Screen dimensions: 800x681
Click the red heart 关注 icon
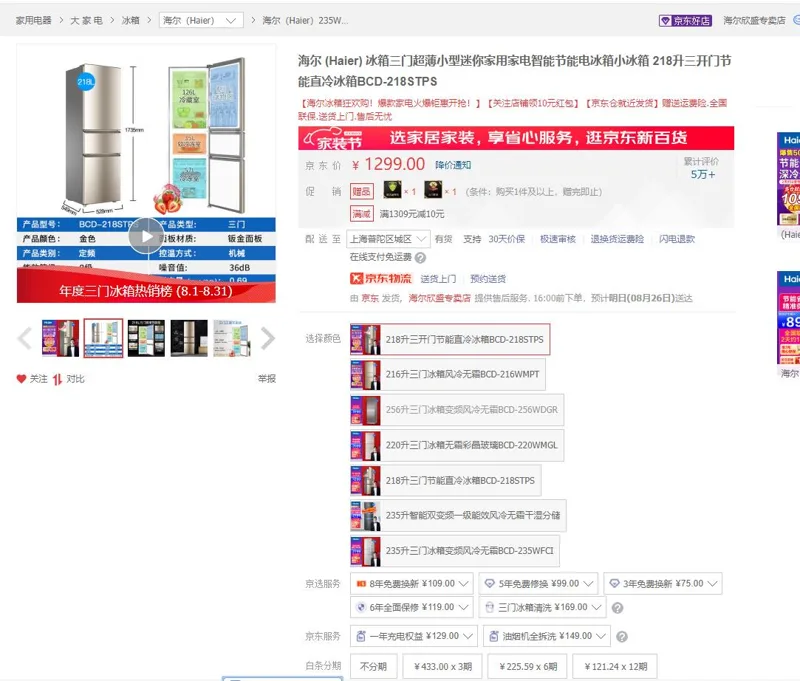click(x=21, y=379)
